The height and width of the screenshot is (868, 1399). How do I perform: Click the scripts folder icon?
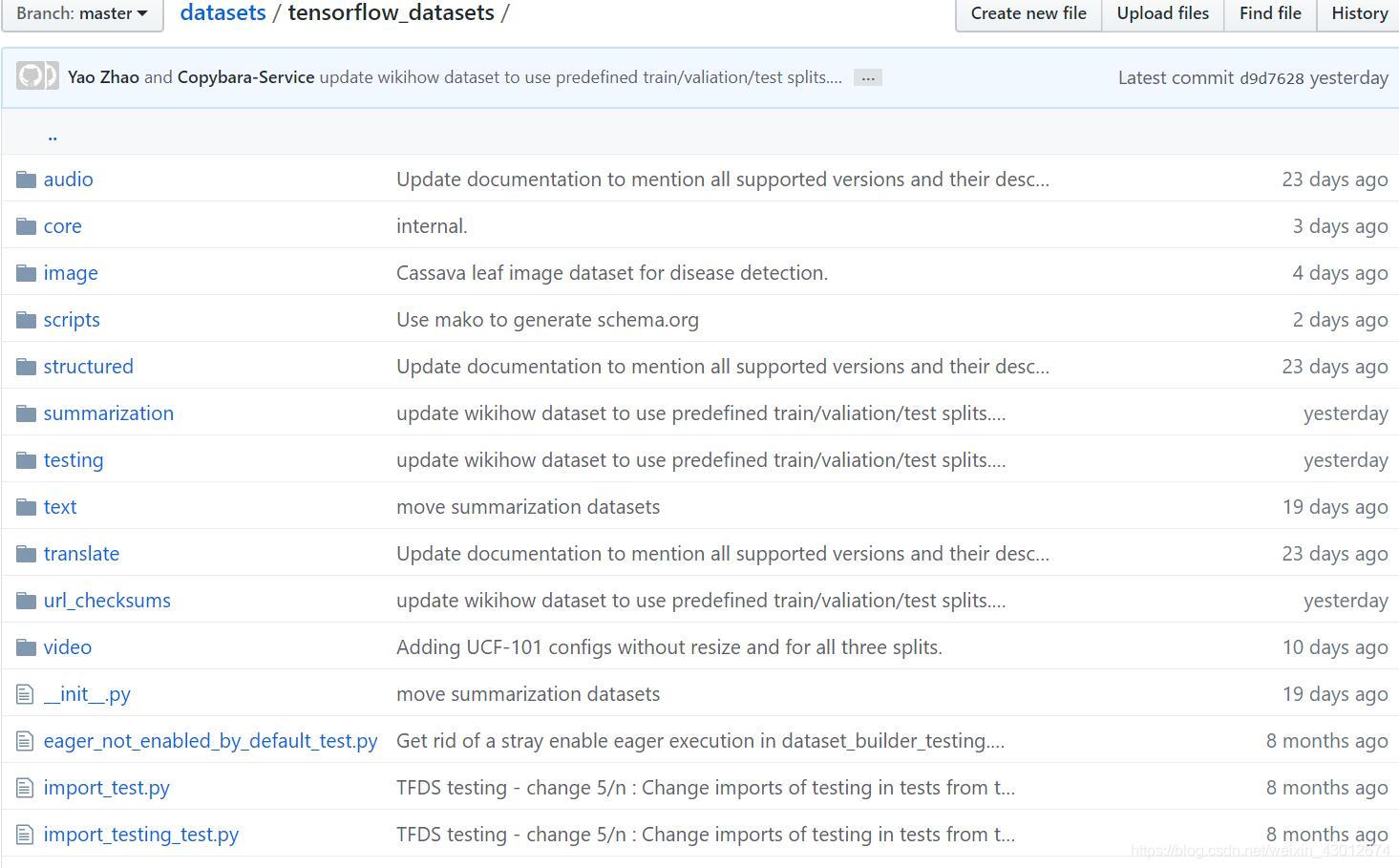click(26, 320)
